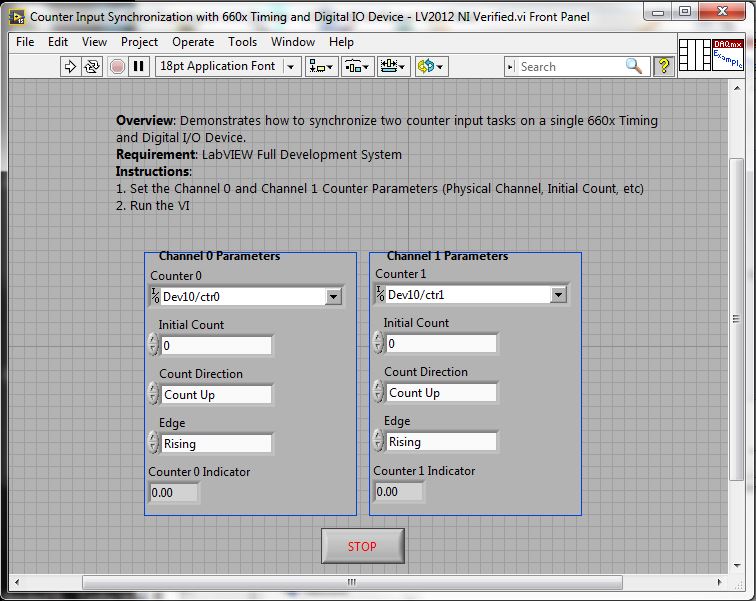Click the search options arrow

point(511,67)
